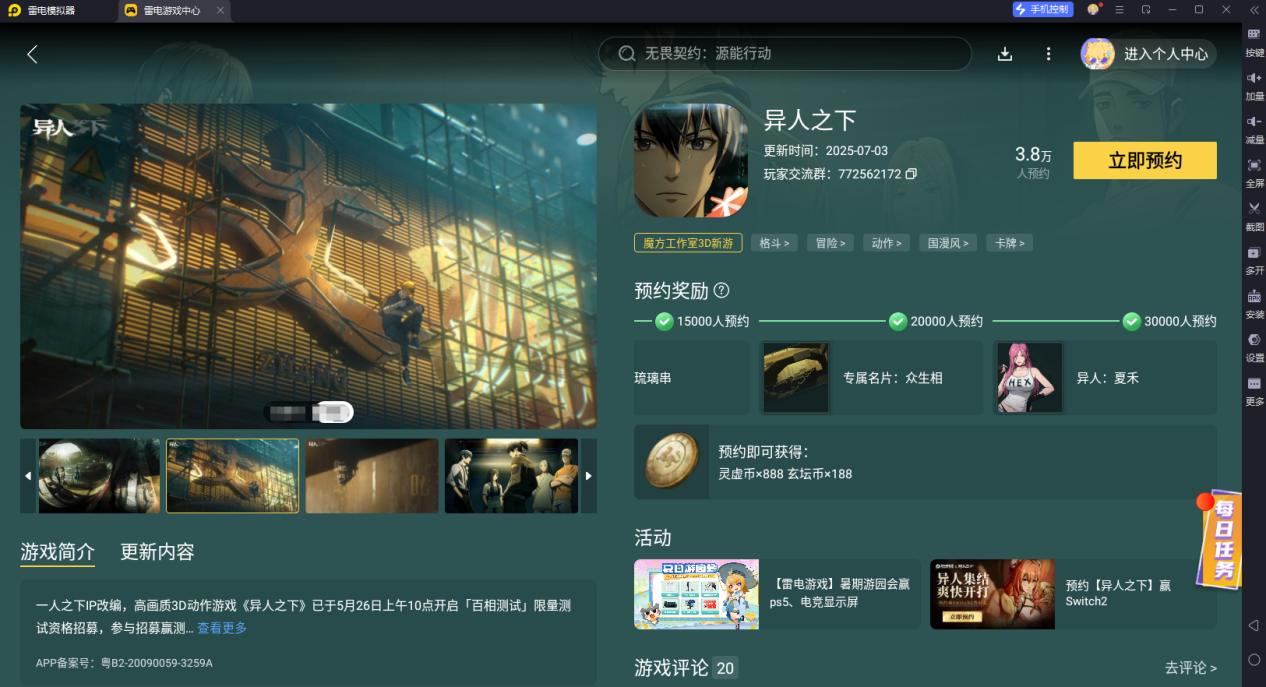Open the 每日任务 daily tasks badge
This screenshot has height=687, width=1266.
click(x=1221, y=540)
